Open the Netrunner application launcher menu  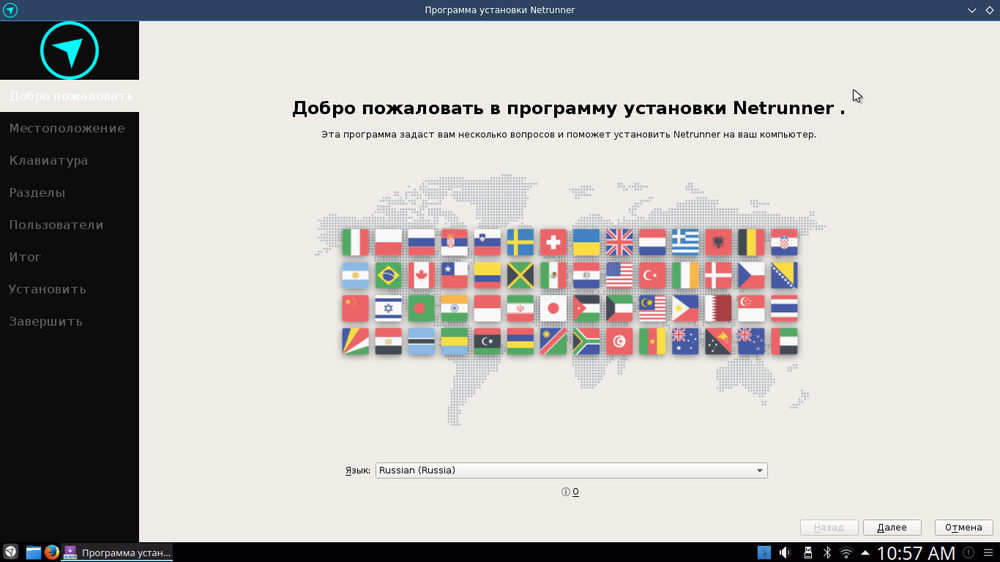click(x=11, y=552)
